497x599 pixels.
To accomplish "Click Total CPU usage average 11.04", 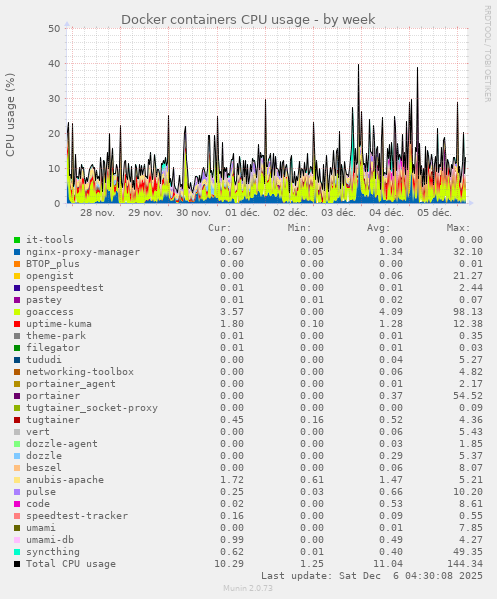I will (x=388, y=564).
